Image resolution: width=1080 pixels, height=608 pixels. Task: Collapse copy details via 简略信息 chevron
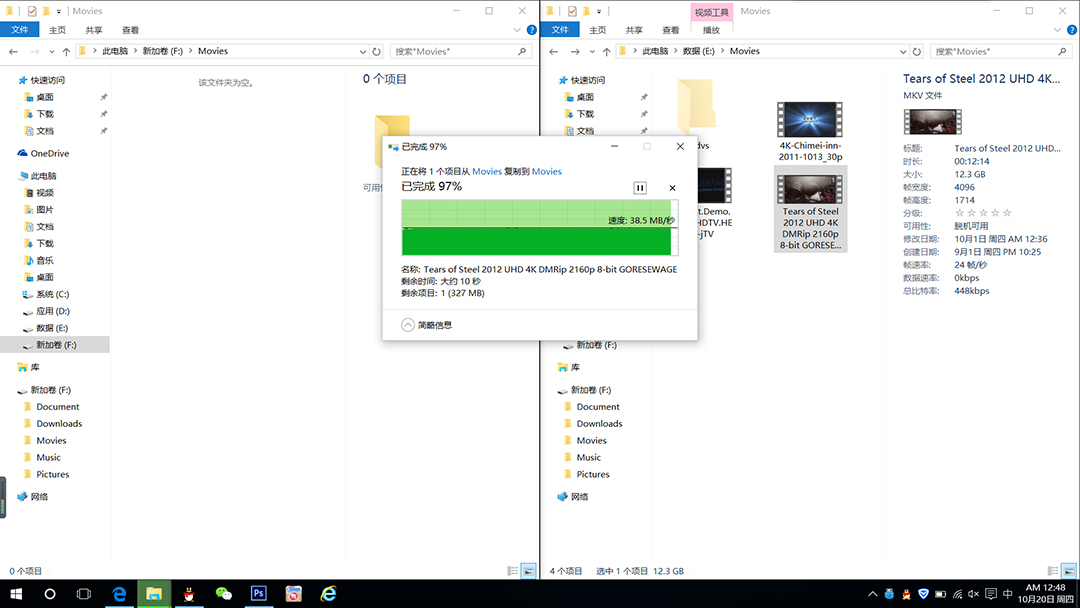pyautogui.click(x=408, y=325)
